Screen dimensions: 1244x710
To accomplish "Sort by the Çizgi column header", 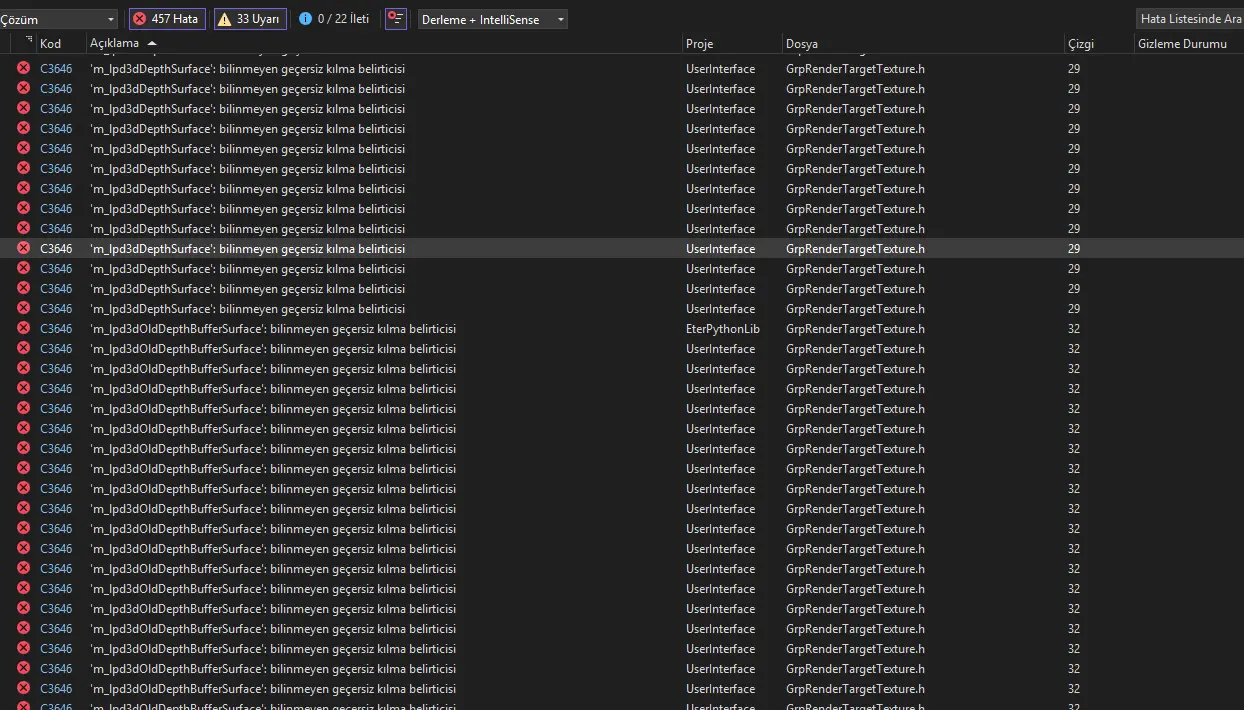I will click(1080, 44).
